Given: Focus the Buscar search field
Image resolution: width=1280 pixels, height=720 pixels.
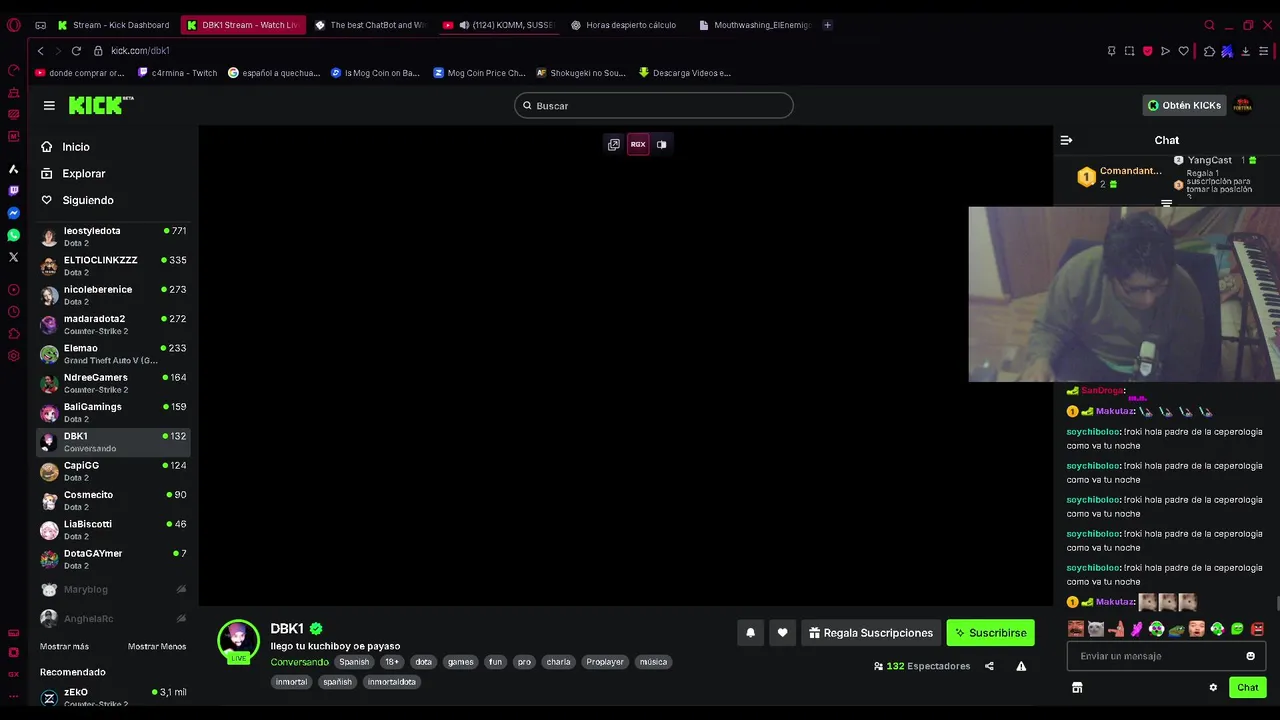Looking at the screenshot, I should click(654, 105).
